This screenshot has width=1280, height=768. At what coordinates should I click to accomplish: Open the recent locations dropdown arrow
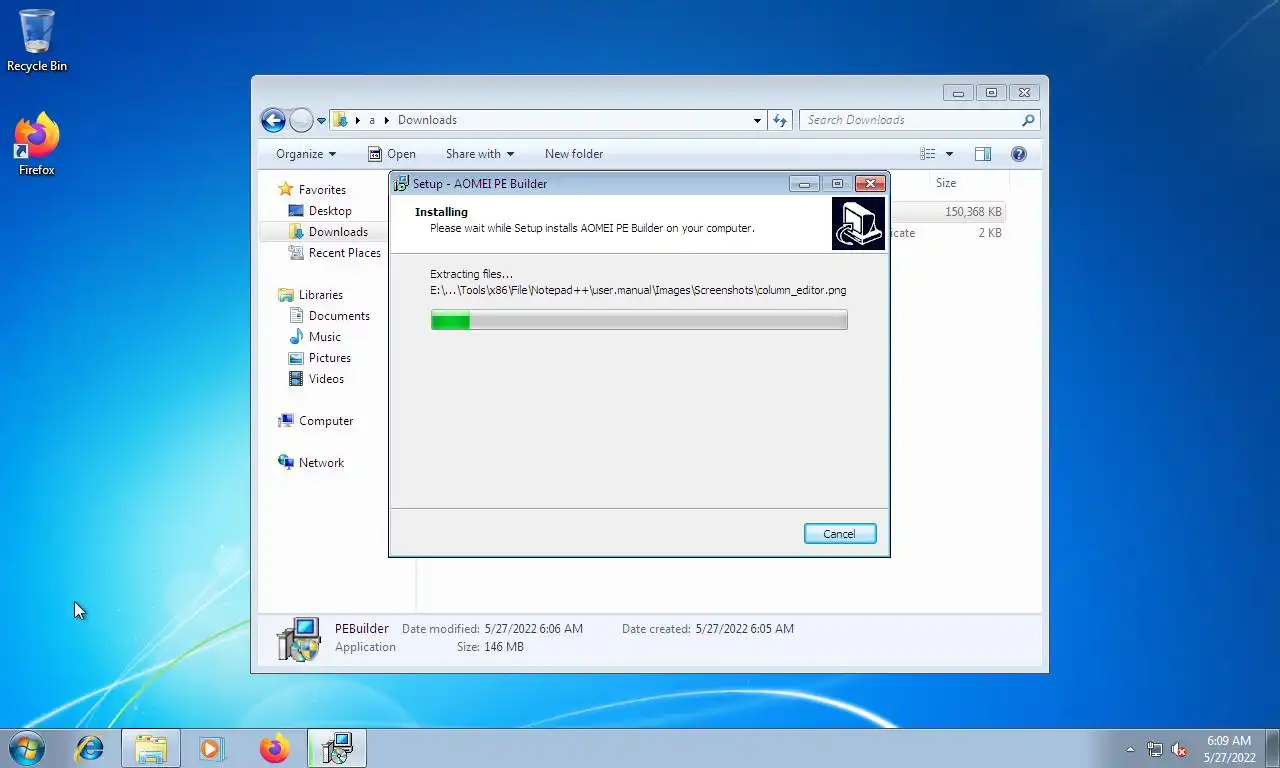[x=321, y=121]
